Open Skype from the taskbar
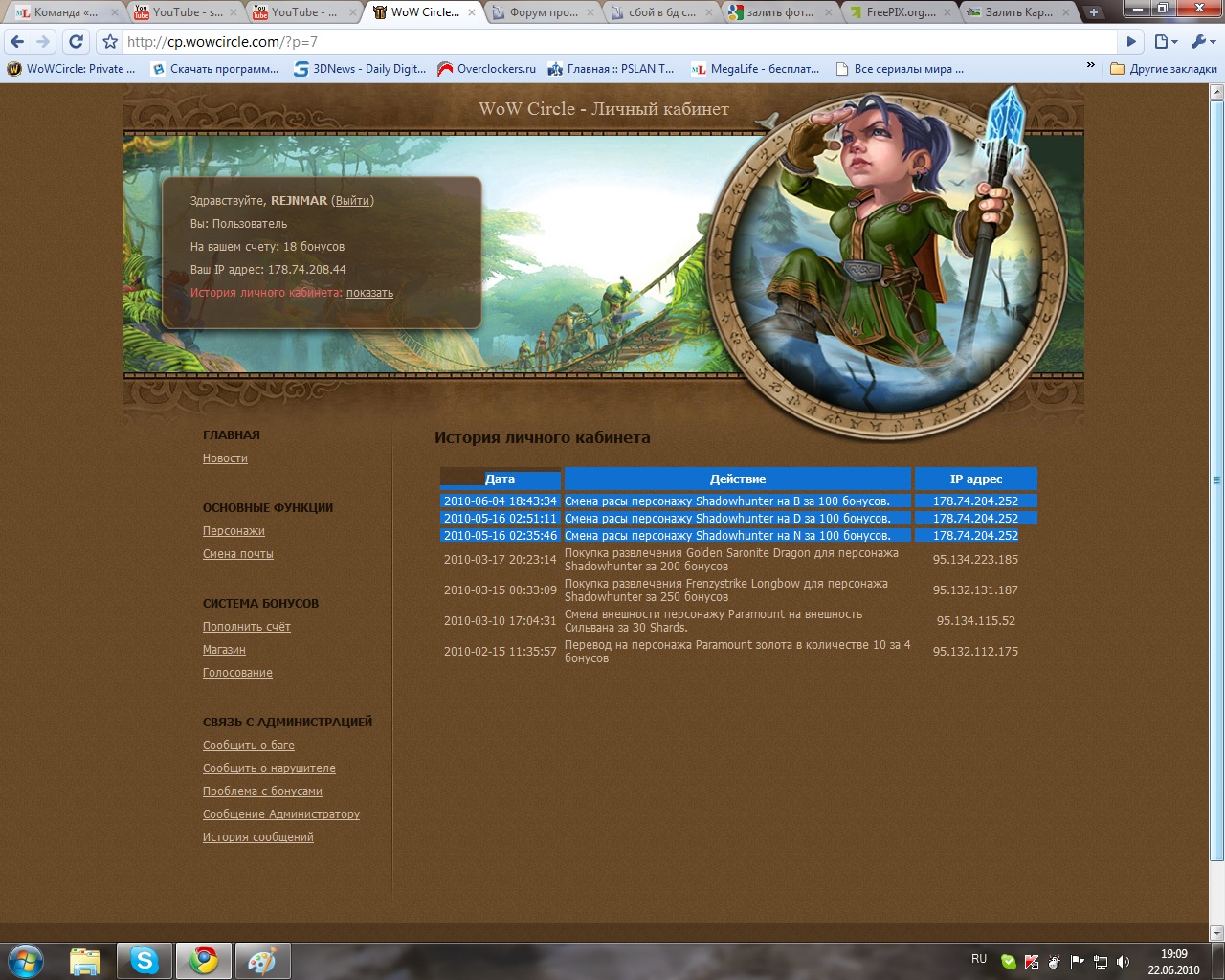 [145, 961]
